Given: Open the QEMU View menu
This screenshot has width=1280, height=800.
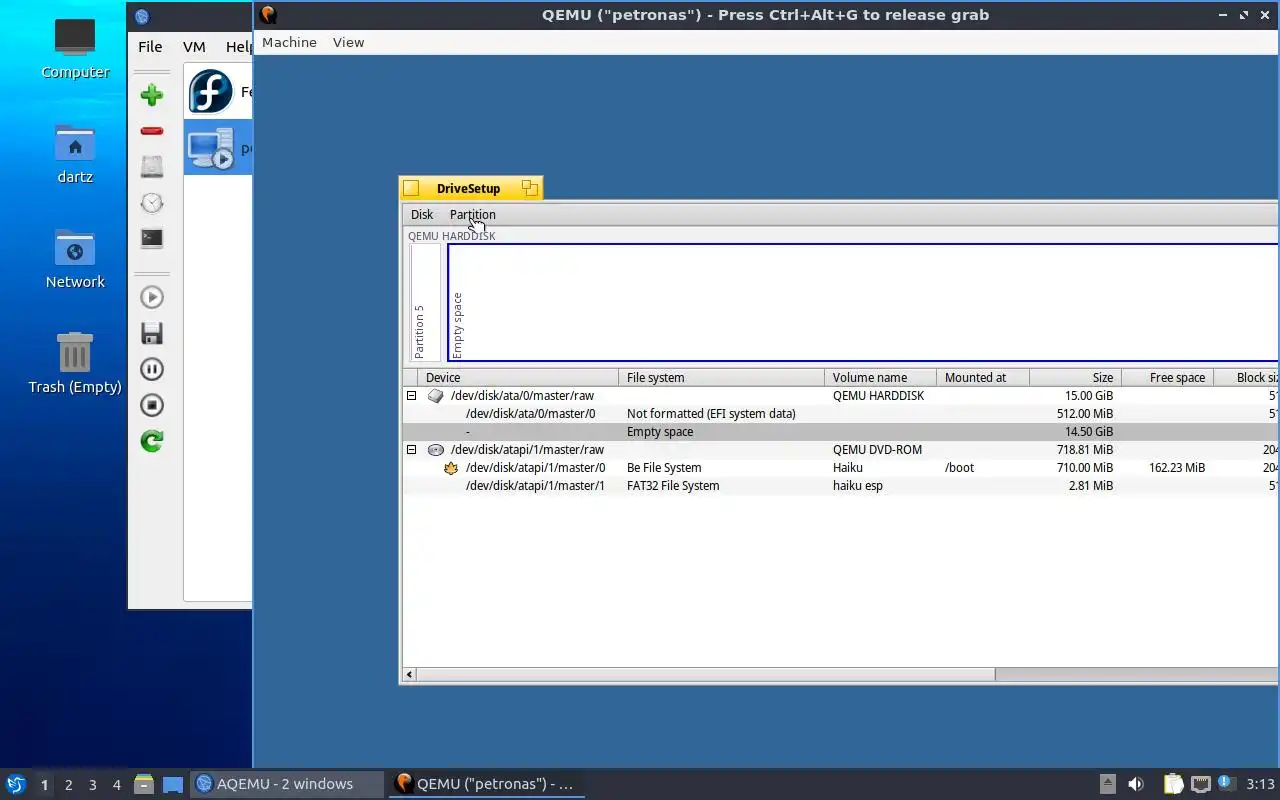Looking at the screenshot, I should pyautogui.click(x=348, y=42).
